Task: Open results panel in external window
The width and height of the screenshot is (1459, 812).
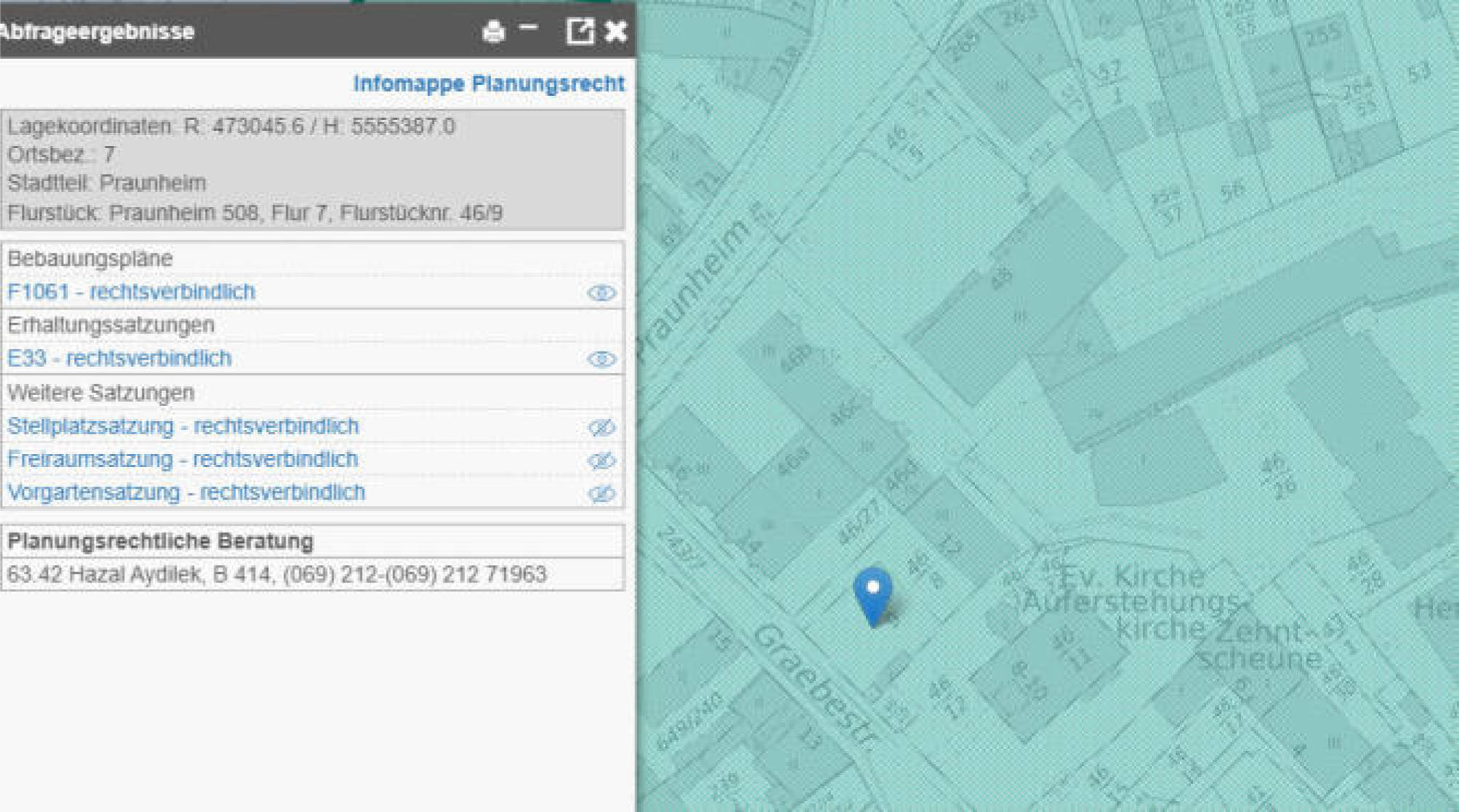Action: point(580,31)
